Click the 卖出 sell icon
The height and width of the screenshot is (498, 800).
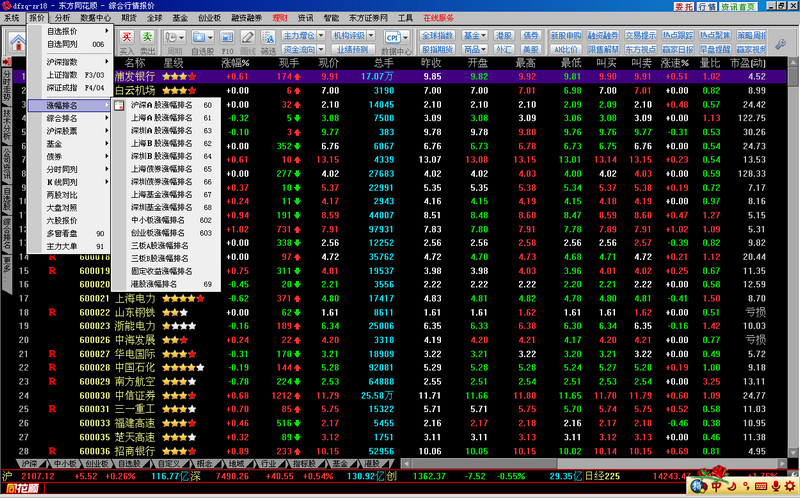(x=147, y=41)
